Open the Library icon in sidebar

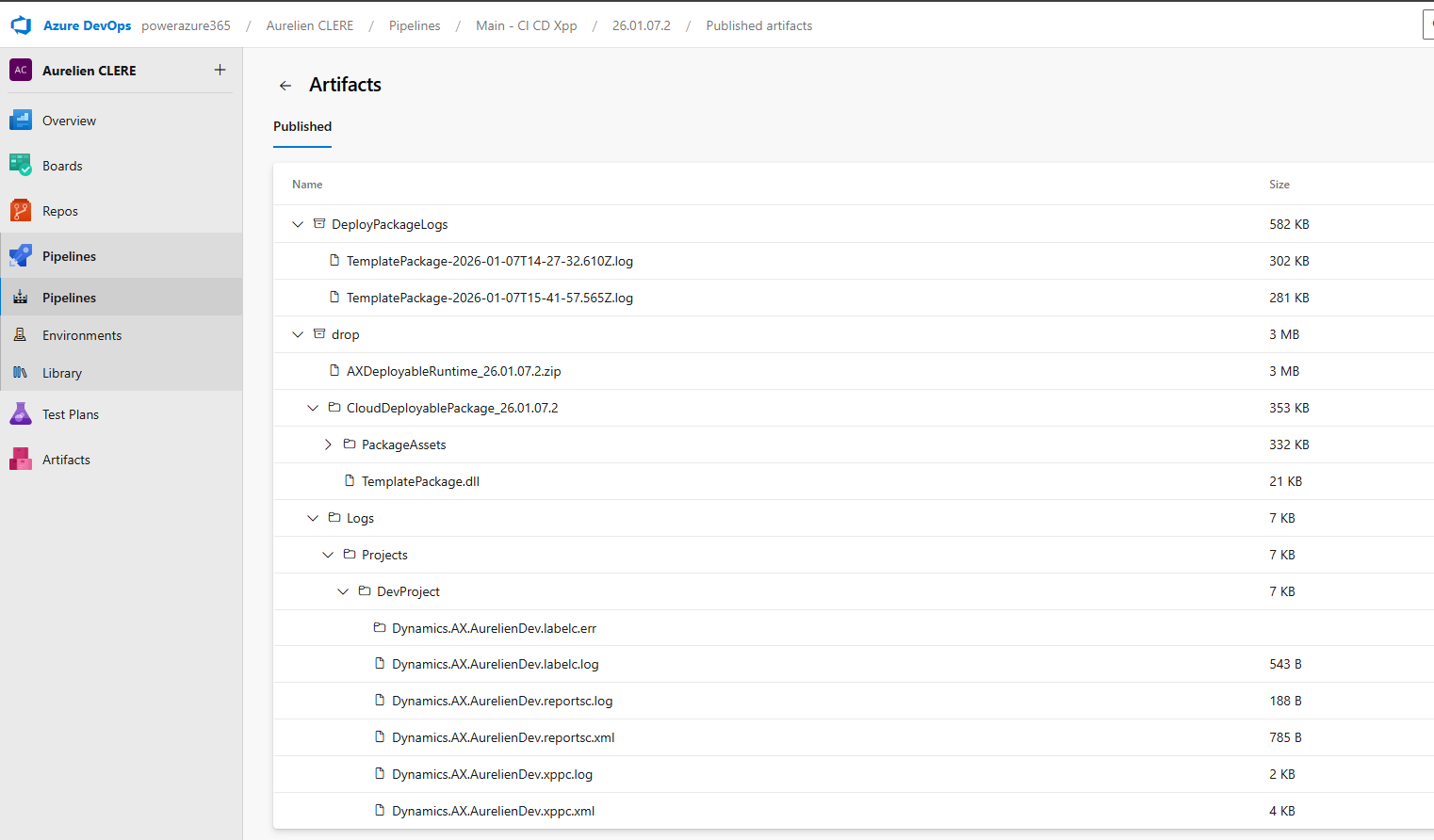click(x=21, y=373)
